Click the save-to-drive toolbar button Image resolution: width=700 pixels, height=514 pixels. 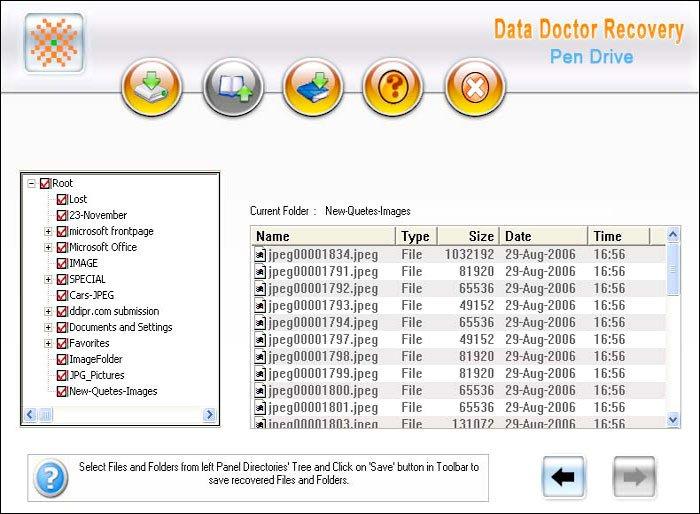pyautogui.click(x=152, y=87)
